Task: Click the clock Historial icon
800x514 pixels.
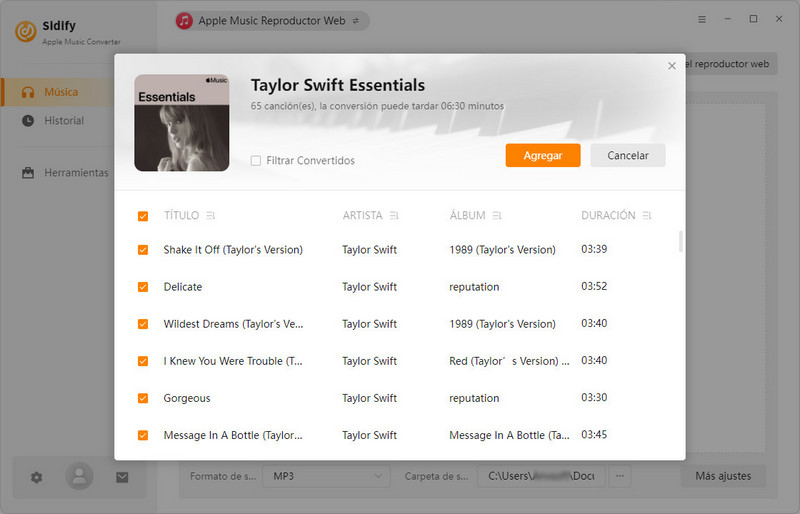Action: 28,121
